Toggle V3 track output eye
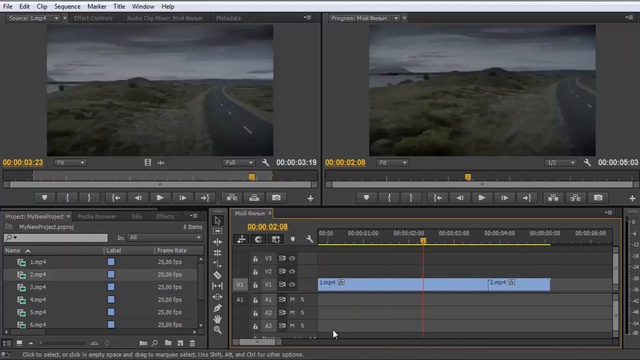The image size is (640, 360). pos(292,258)
